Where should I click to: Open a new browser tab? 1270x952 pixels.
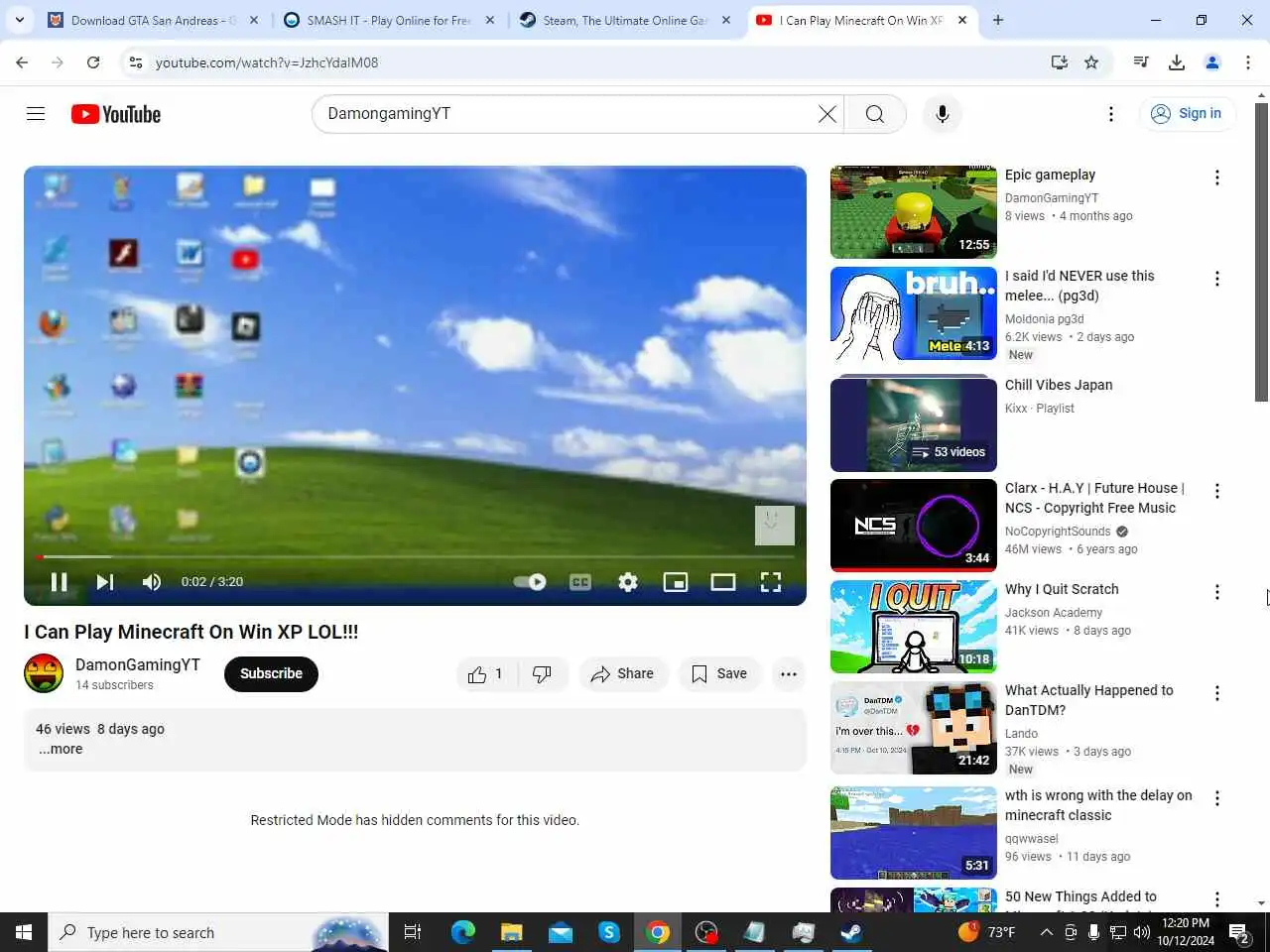click(x=998, y=20)
